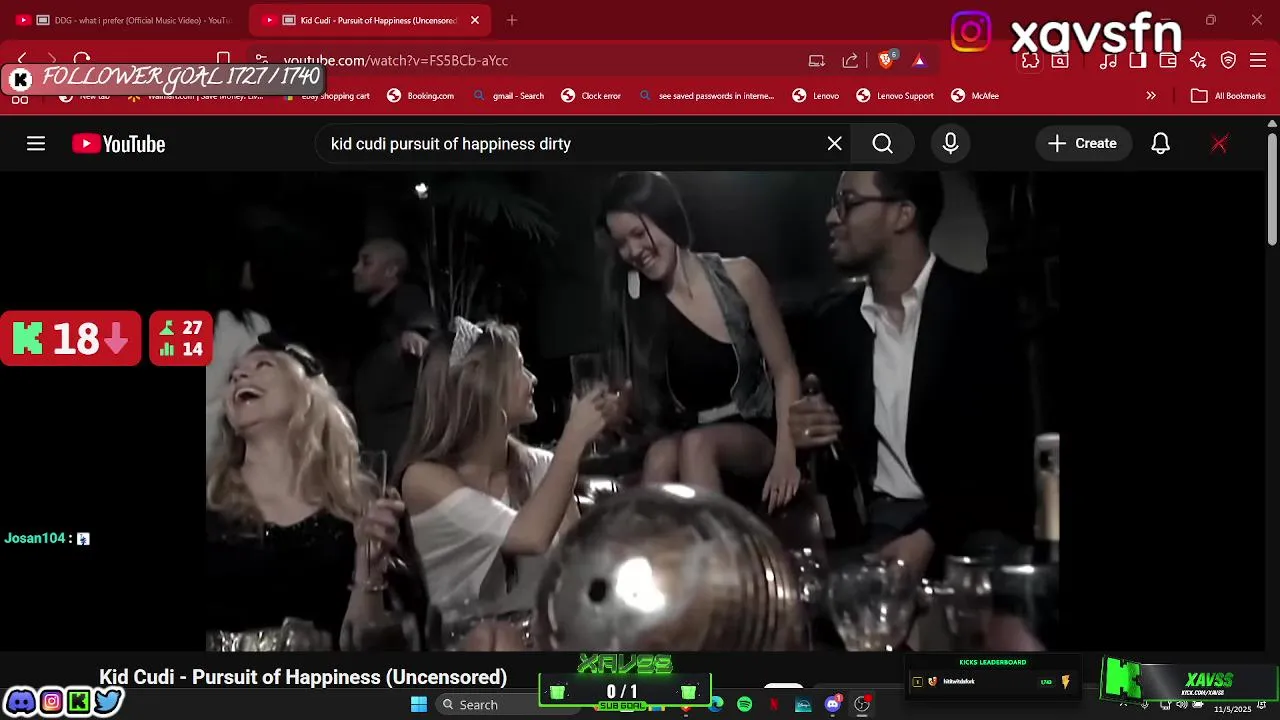This screenshot has height=720, width=1280.
Task: Open the McAfee bookmark
Action: pos(975,96)
